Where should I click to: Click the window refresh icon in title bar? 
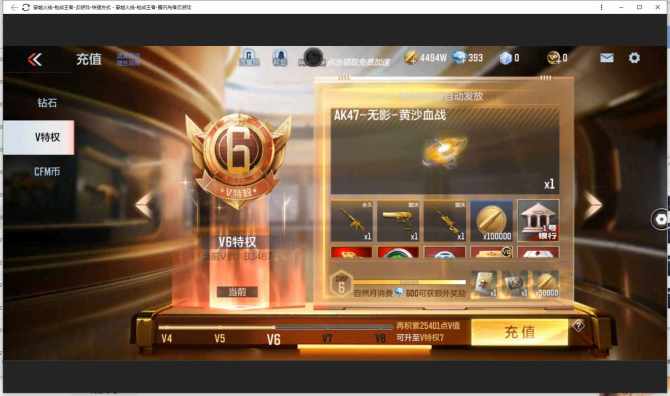tap(26, 7)
